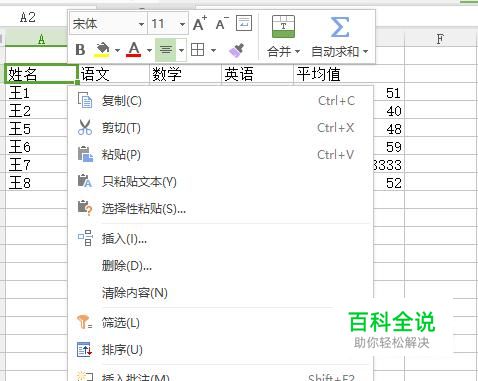Choose 只粘贴文本(Y) from the context menu
The height and width of the screenshot is (381, 478).
click(220, 181)
